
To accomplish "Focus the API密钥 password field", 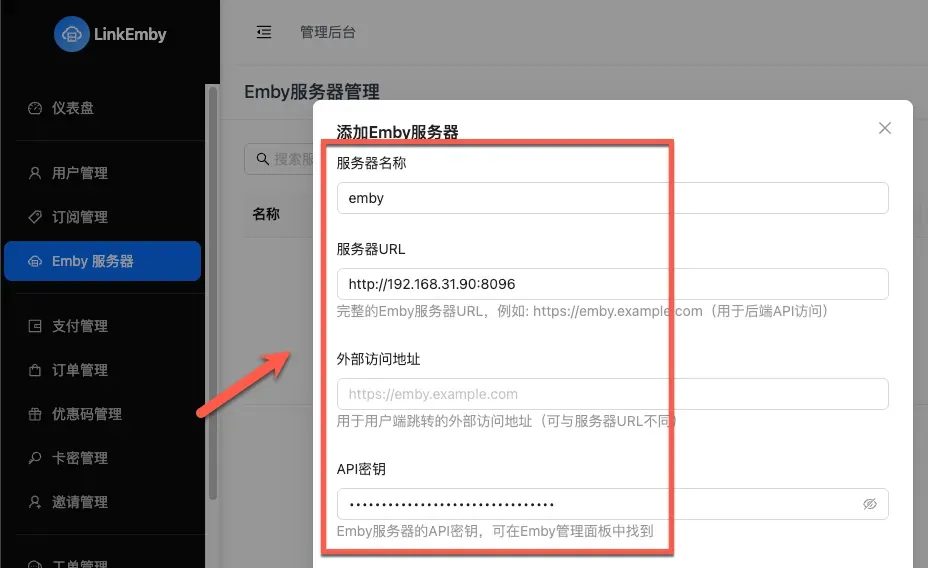I will (x=613, y=504).
